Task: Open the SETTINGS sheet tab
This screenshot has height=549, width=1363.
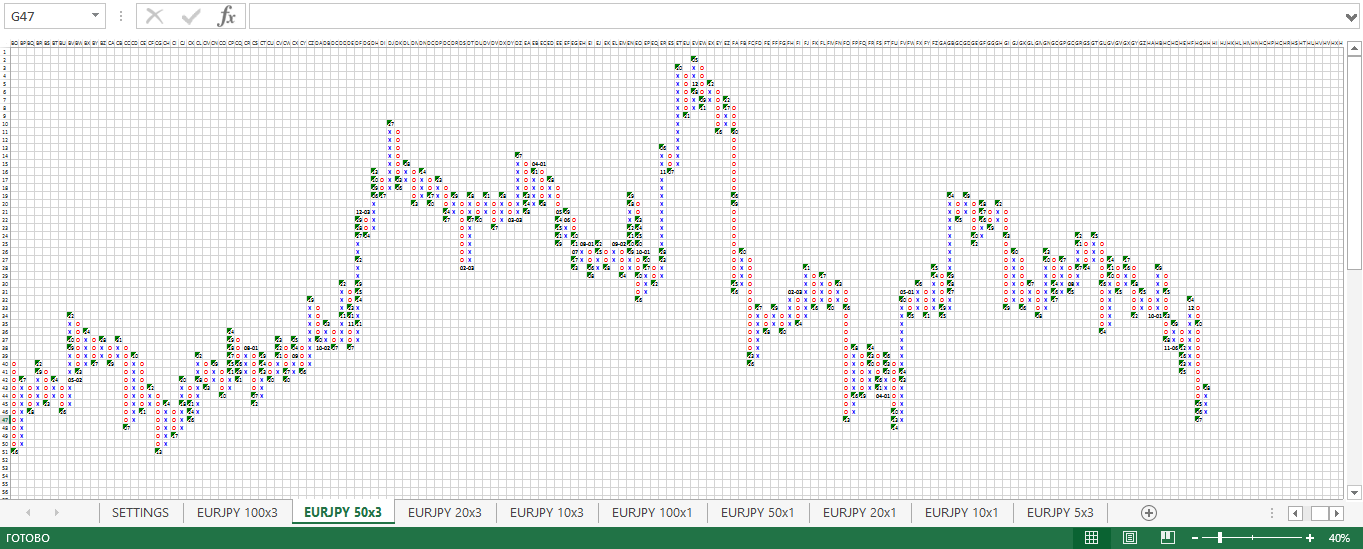Action: (x=140, y=512)
